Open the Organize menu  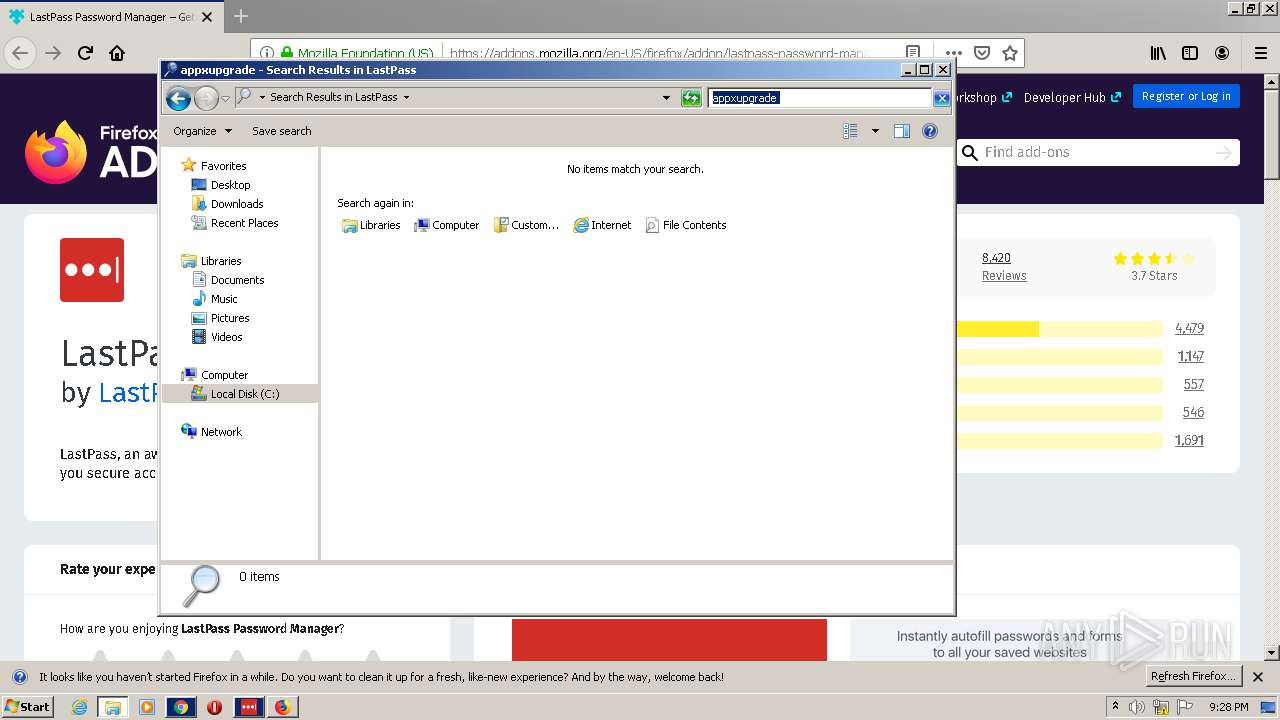[202, 131]
